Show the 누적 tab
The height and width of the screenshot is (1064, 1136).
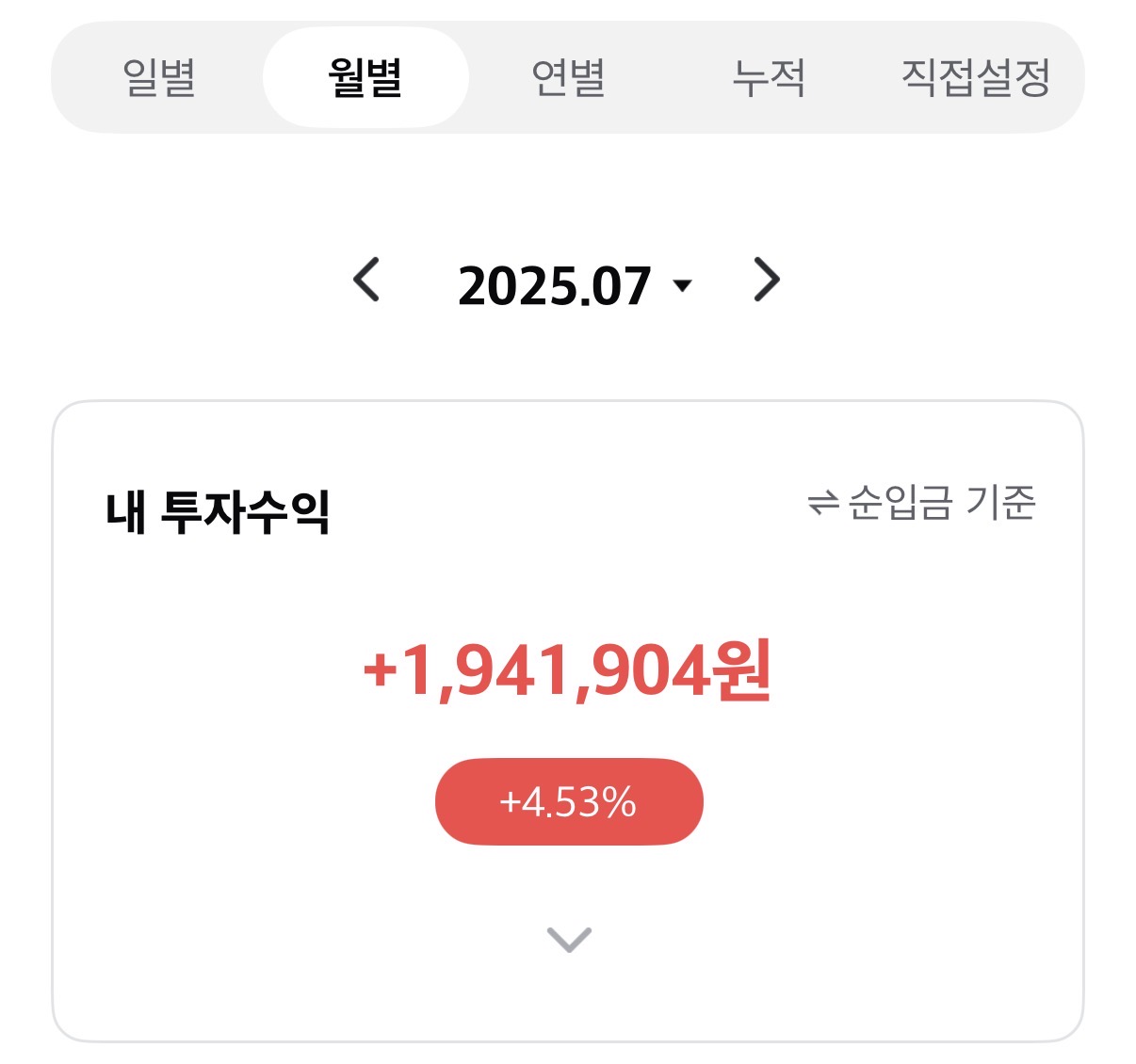(x=769, y=77)
